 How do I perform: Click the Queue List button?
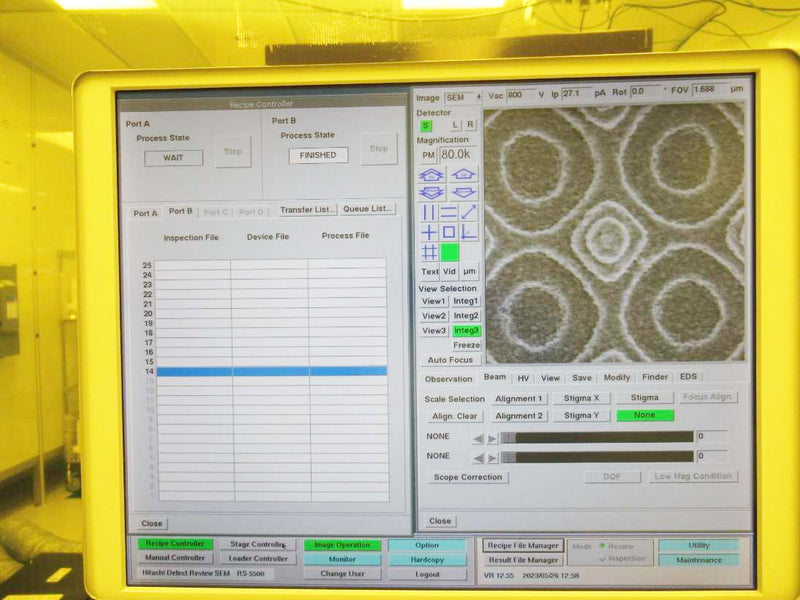[367, 209]
